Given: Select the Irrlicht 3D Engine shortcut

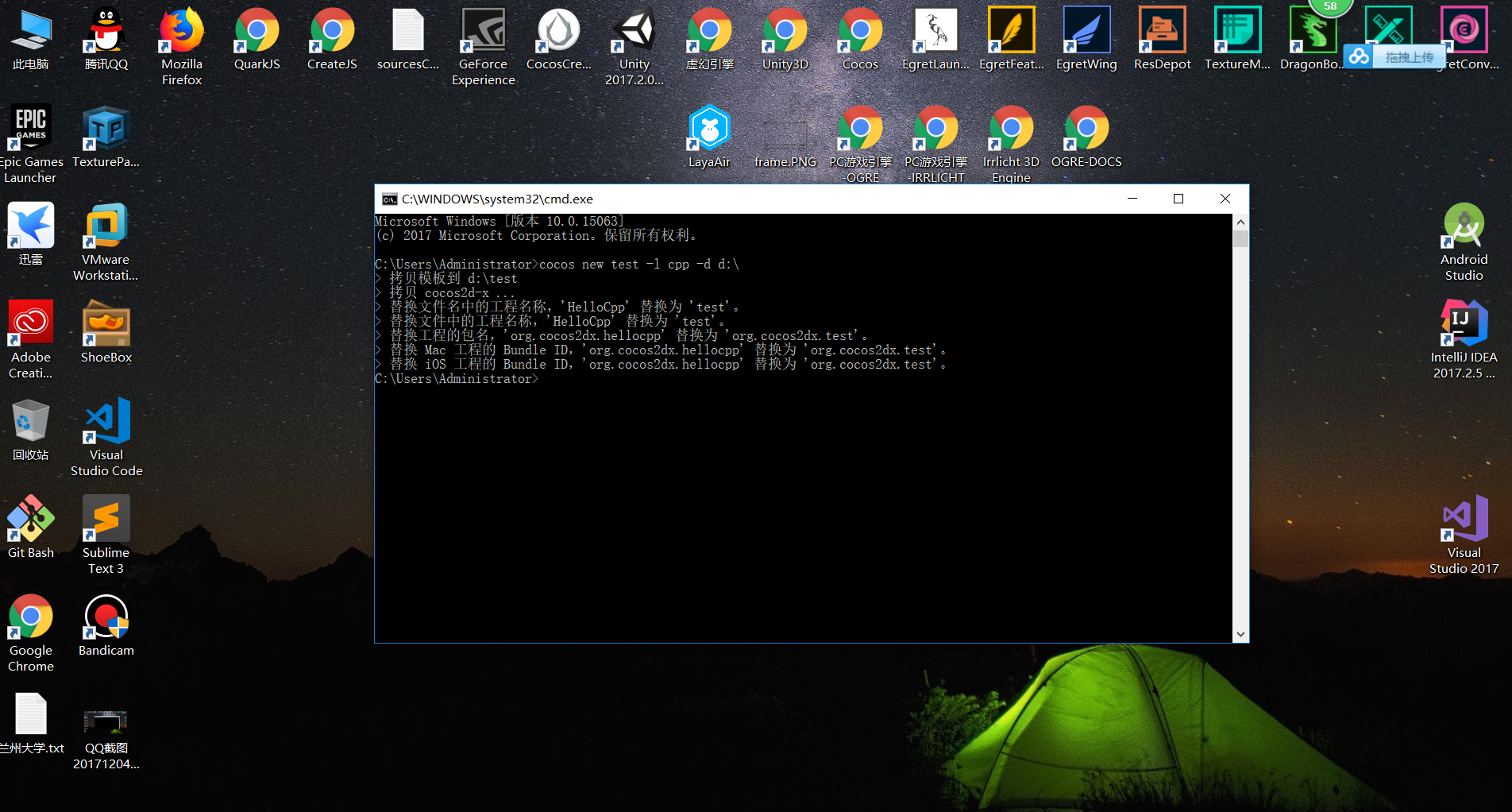Looking at the screenshot, I should 1012,145.
